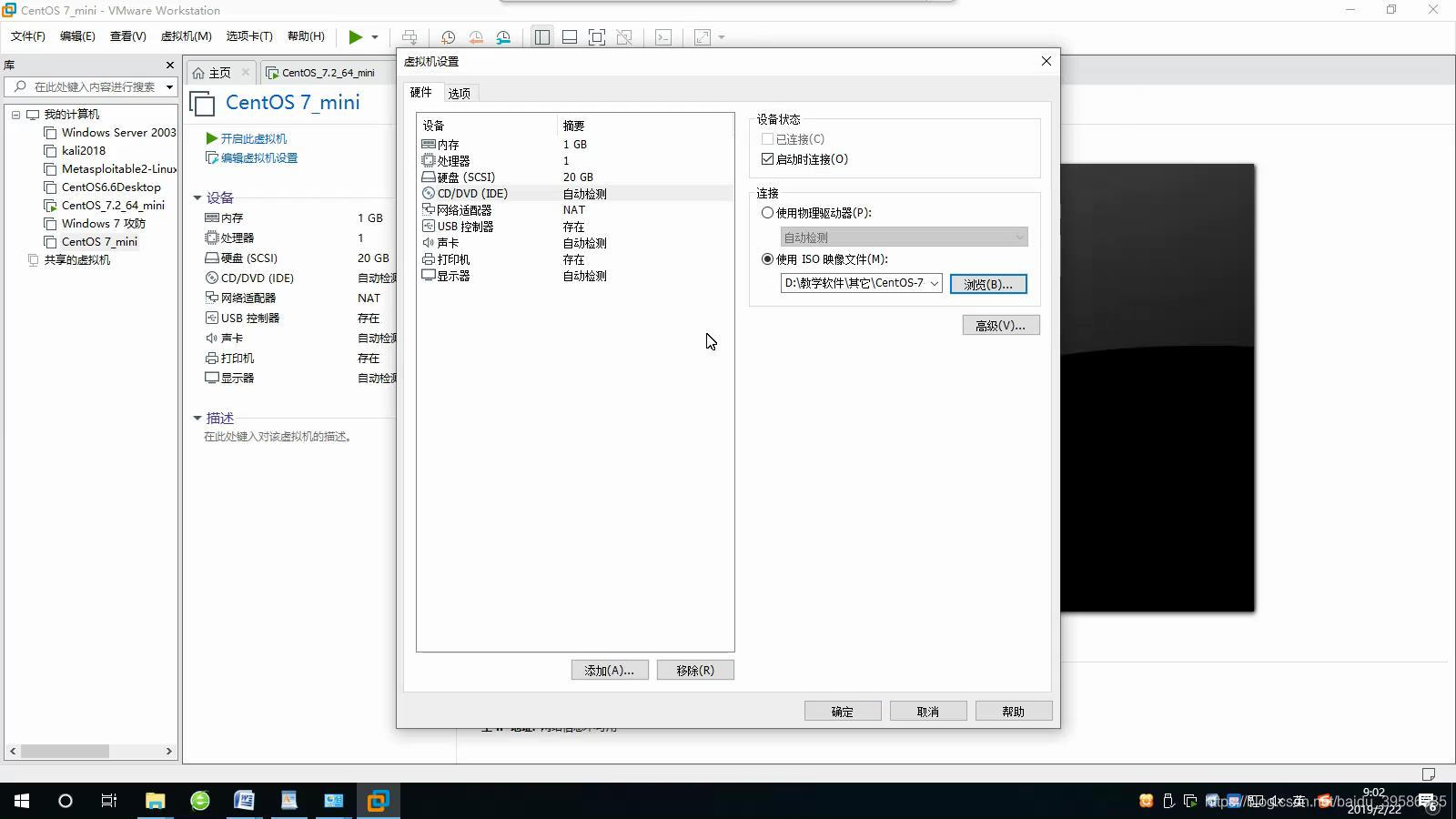Collapse the 设备 section expander
1456x819 pixels.
(x=197, y=197)
